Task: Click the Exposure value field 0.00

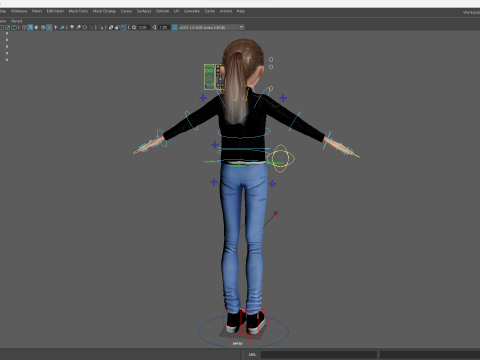Action: [x=143, y=27]
